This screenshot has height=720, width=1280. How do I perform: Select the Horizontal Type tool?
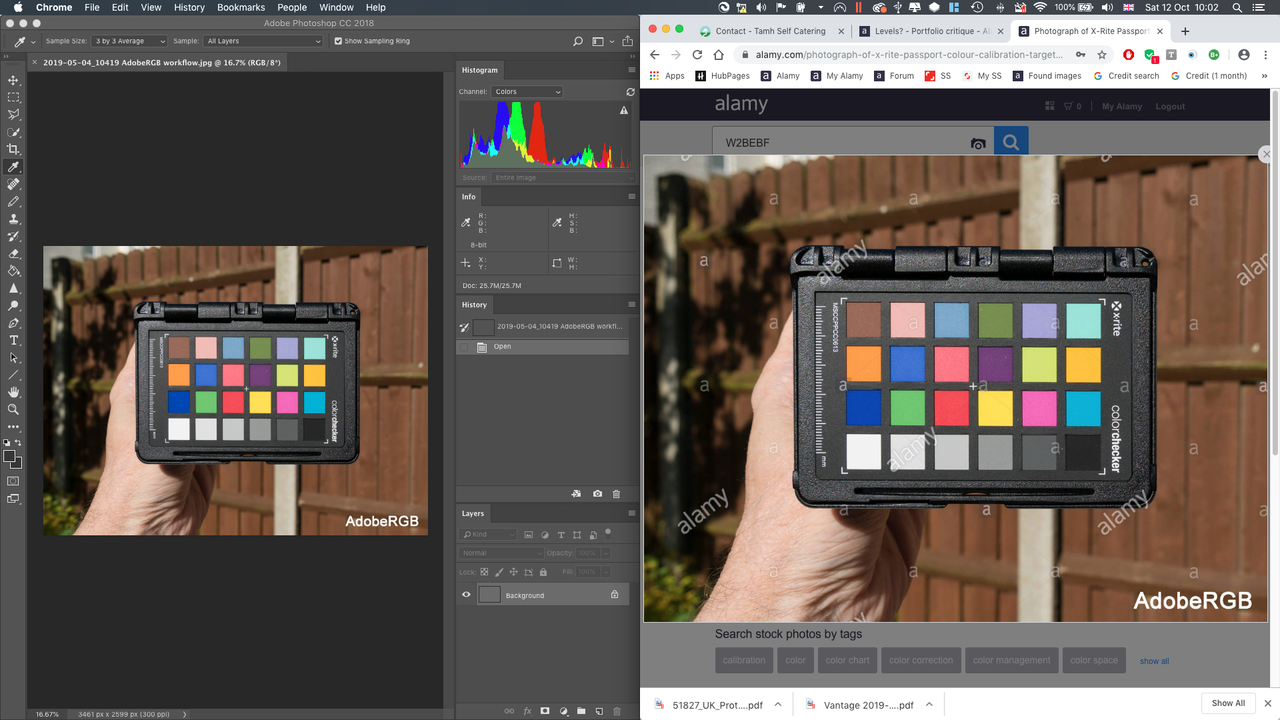[x=13, y=340]
